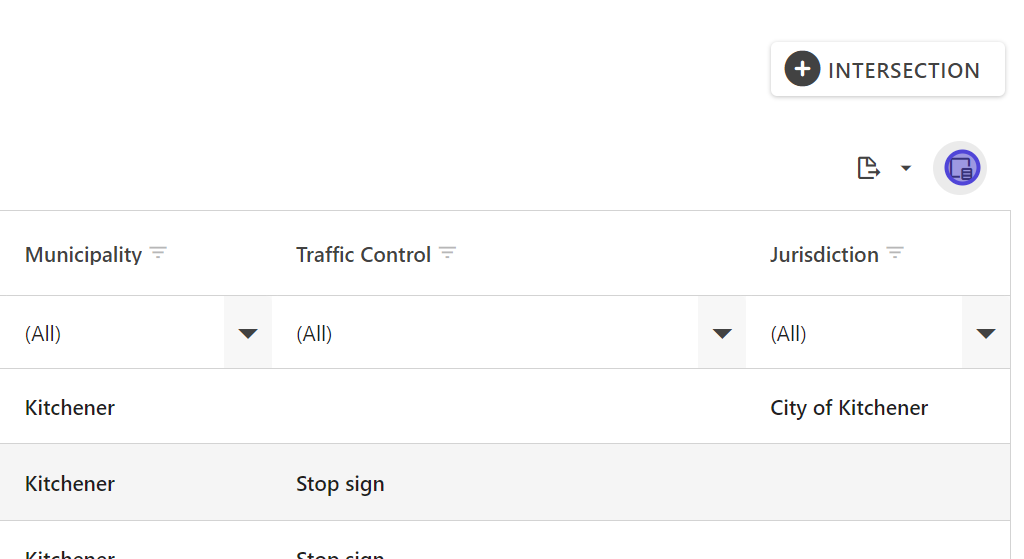
Task: Select the fully visible Stop sign cell
Action: [340, 484]
